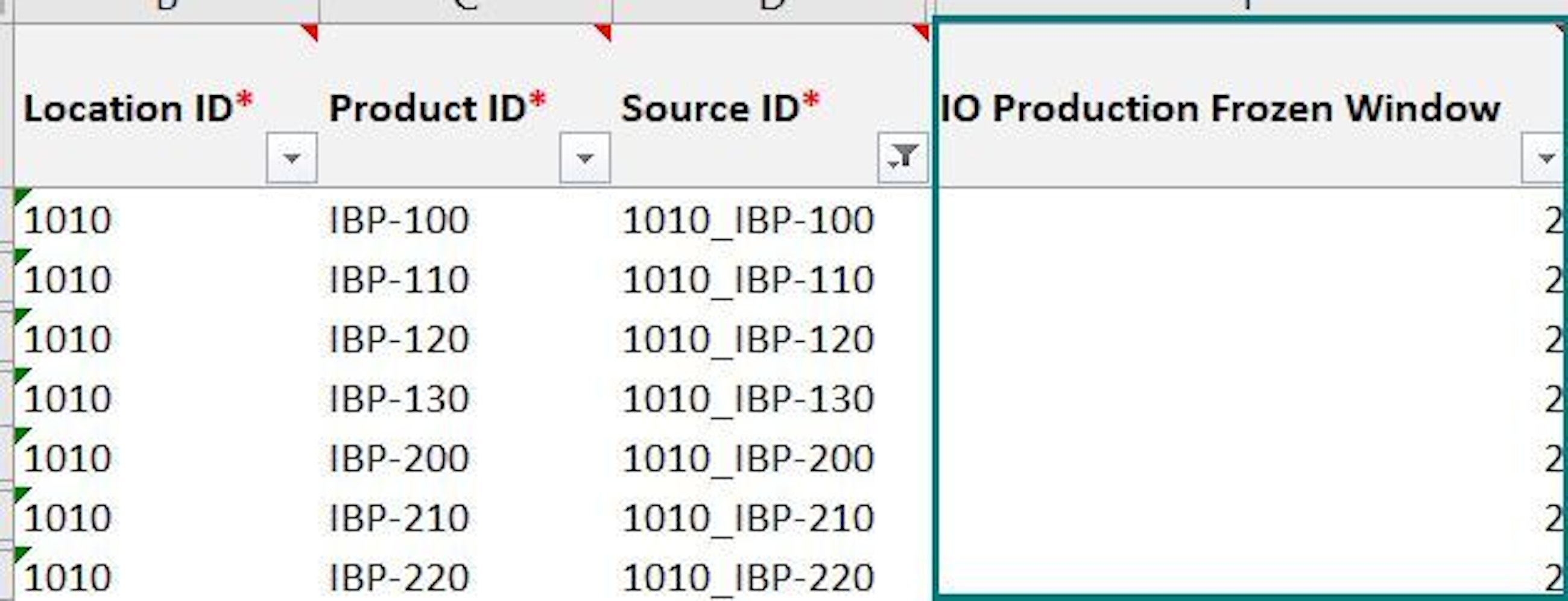The height and width of the screenshot is (601, 1568).
Task: Select the Location ID header cell
Action: [x=138, y=109]
